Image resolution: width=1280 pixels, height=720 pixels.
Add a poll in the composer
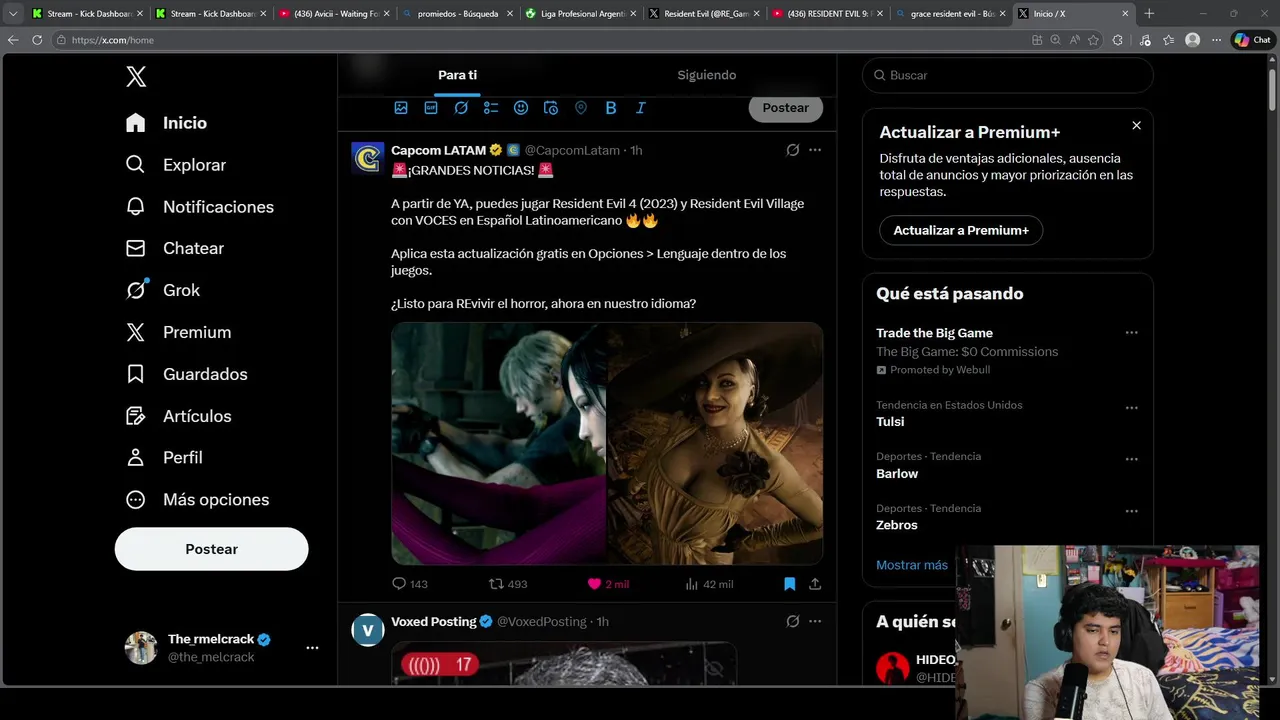(491, 108)
